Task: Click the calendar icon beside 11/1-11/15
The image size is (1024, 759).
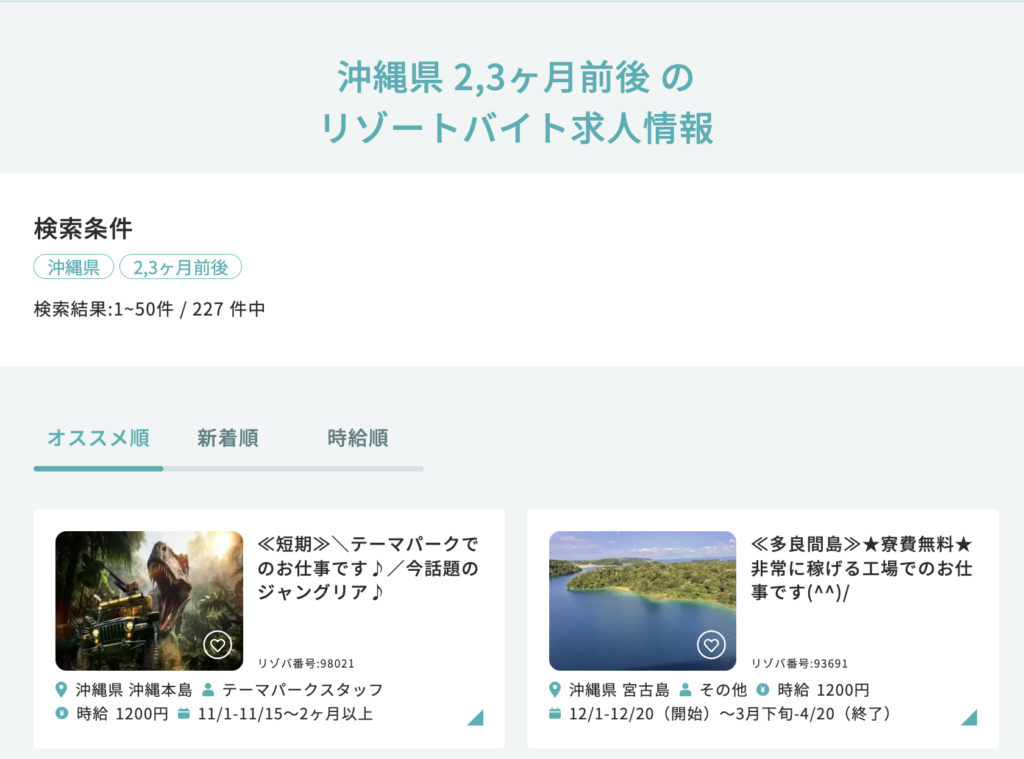Action: click(184, 714)
